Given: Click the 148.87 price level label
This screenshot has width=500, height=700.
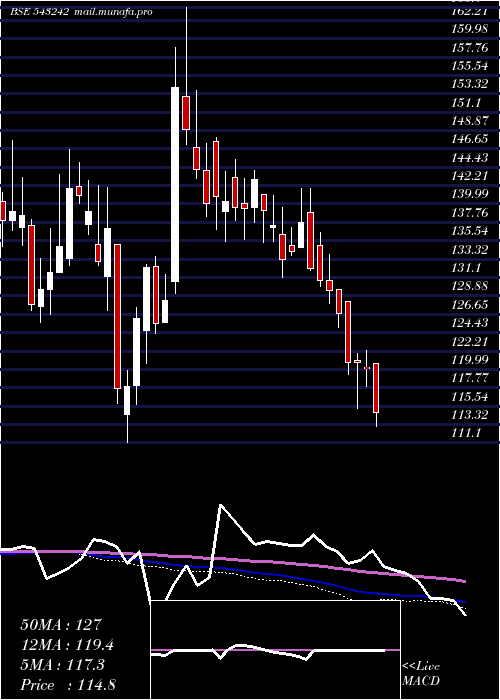Looking at the screenshot, I should pos(469,121).
